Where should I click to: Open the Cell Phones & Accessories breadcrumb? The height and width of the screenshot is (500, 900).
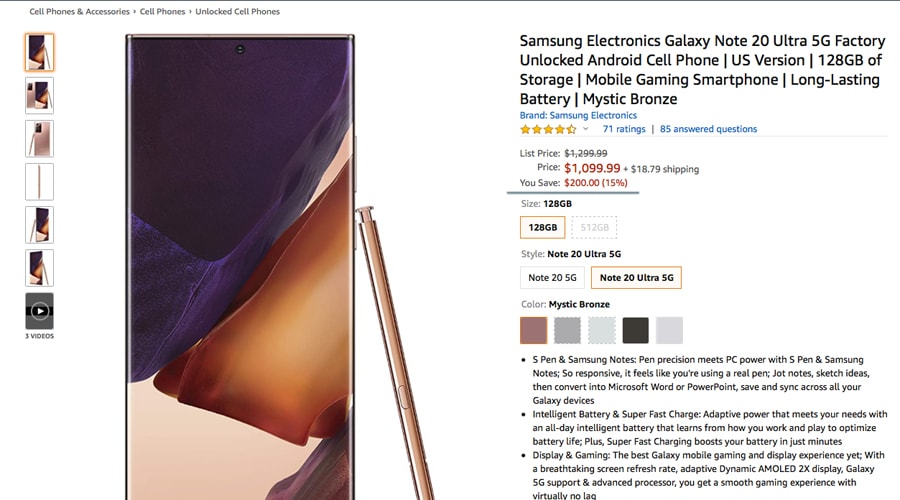pos(80,12)
